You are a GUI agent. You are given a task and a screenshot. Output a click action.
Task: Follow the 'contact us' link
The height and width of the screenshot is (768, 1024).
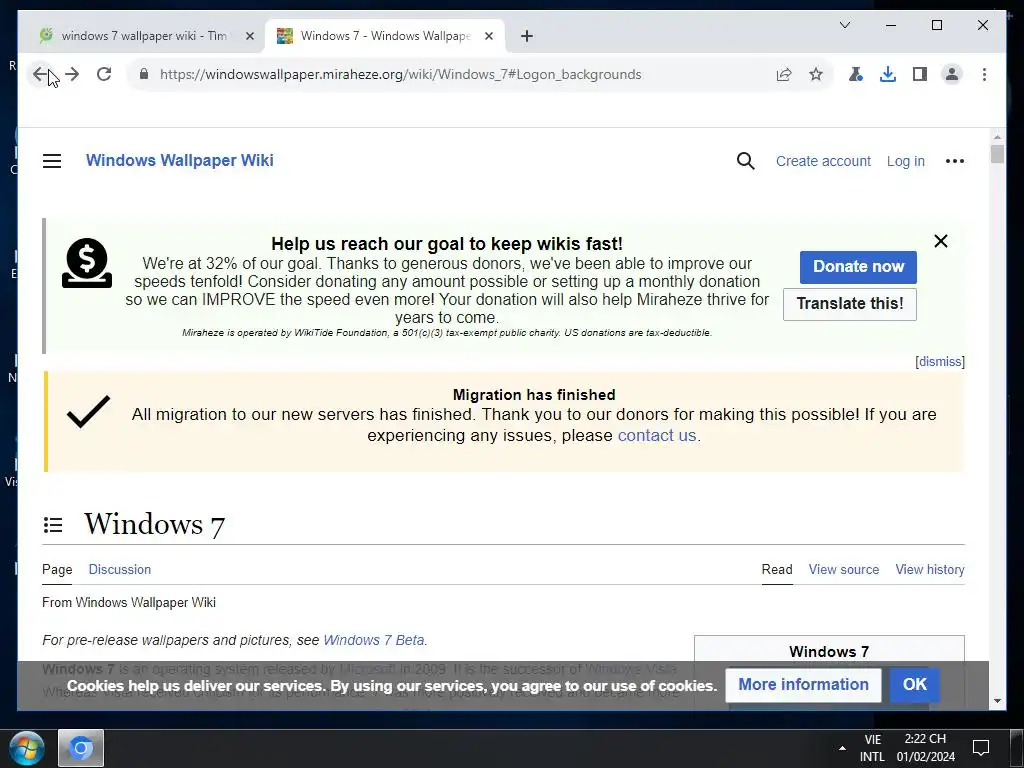657,436
